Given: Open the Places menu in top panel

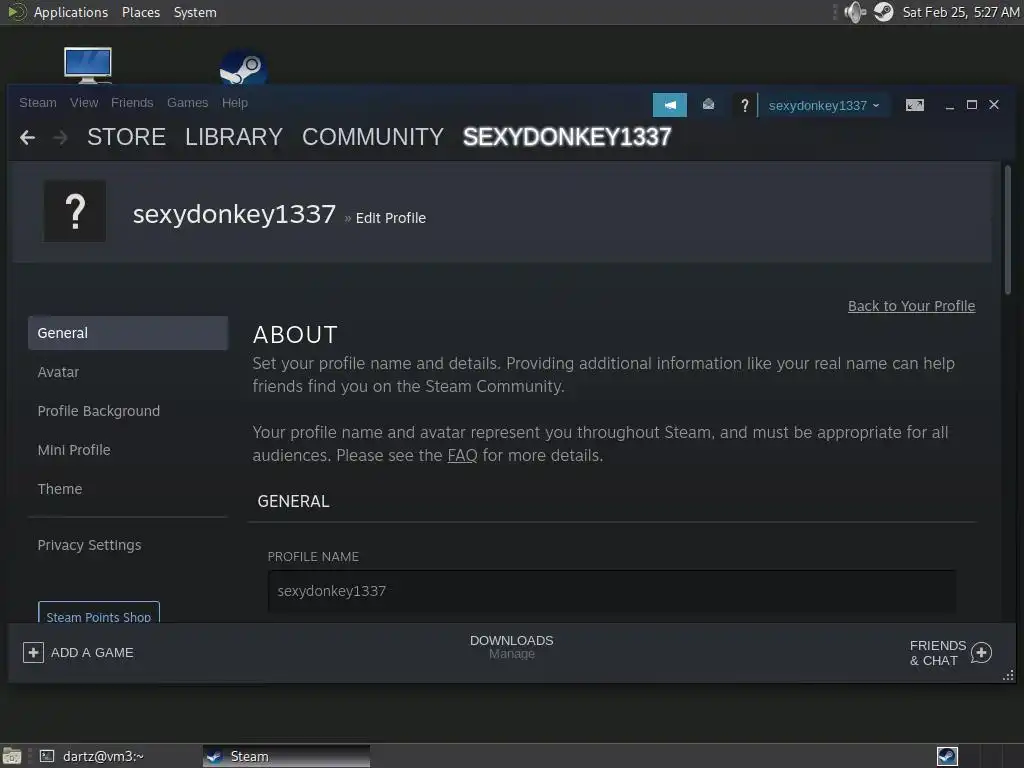Looking at the screenshot, I should click(140, 12).
